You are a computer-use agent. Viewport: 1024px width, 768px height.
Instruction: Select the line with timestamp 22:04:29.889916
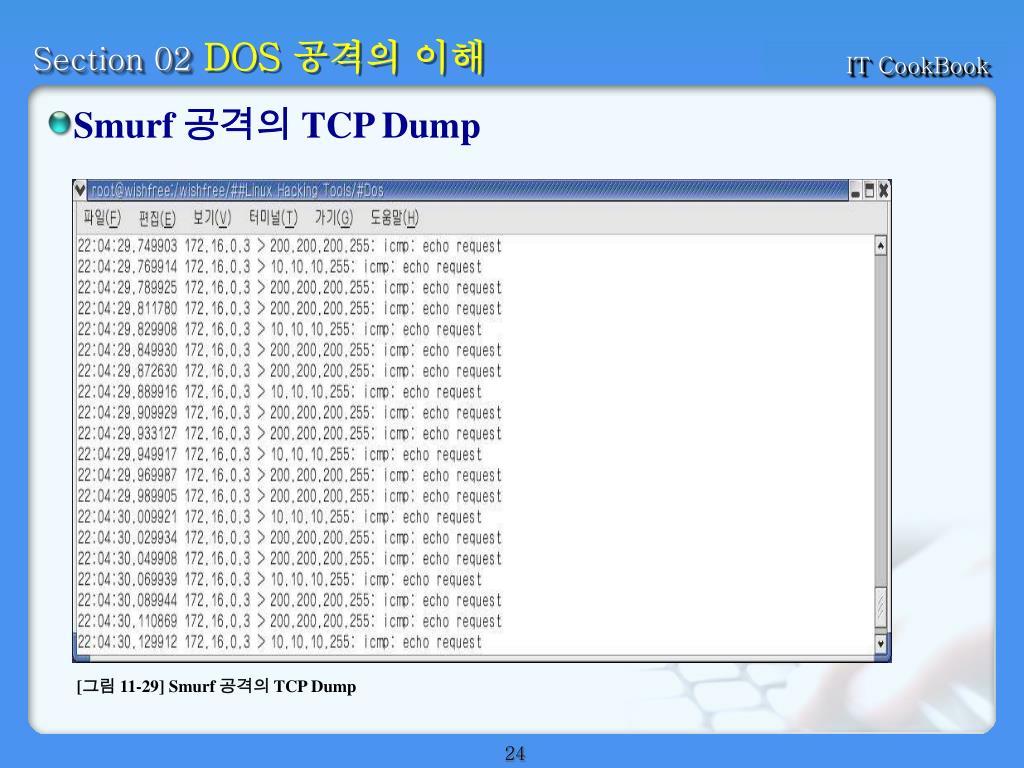pyautogui.click(x=280, y=392)
